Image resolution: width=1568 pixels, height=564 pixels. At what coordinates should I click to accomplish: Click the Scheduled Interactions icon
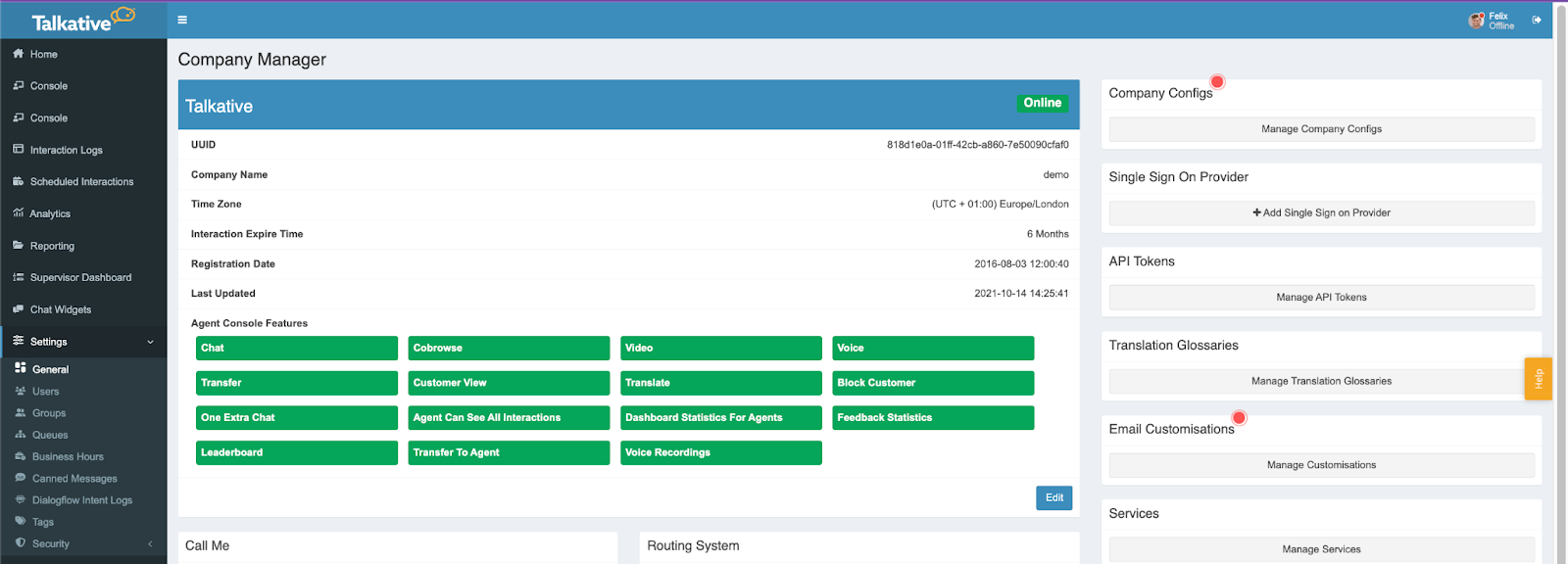pyautogui.click(x=19, y=181)
